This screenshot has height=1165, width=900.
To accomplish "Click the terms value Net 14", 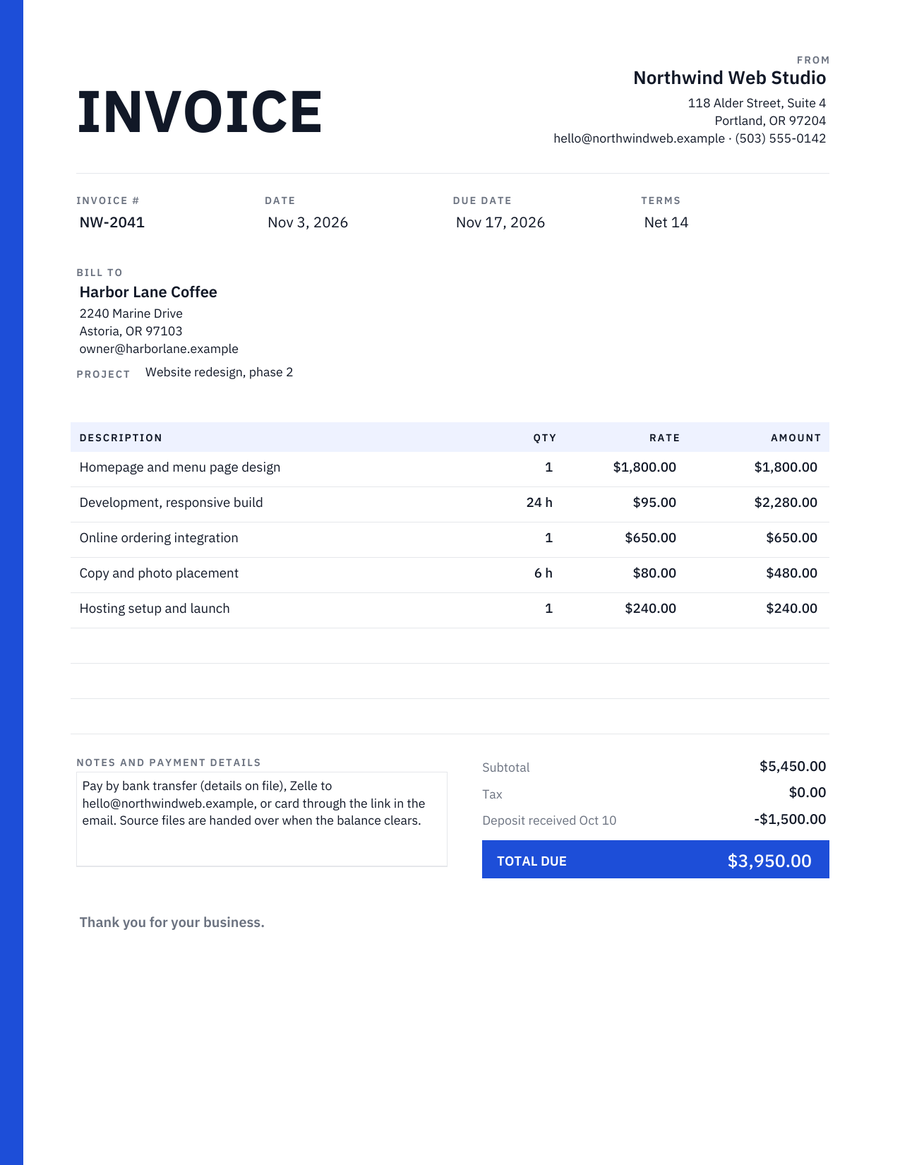I will point(666,222).
